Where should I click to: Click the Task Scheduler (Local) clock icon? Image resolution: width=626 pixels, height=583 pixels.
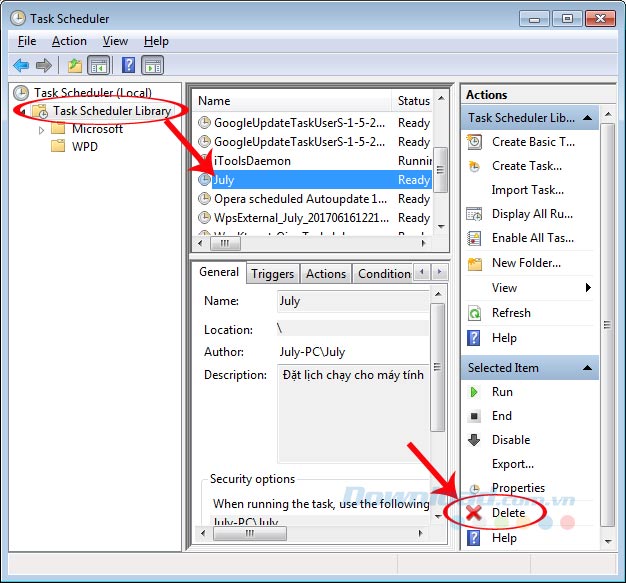tap(21, 93)
